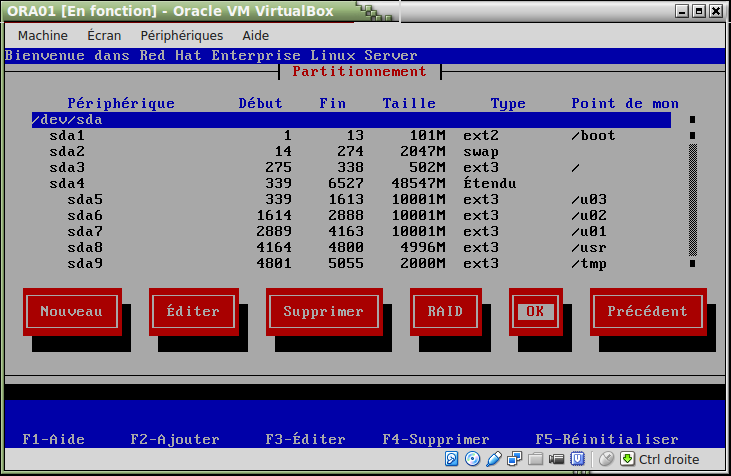
Task: Select the sda1 /boot partition row
Action: click(351, 136)
